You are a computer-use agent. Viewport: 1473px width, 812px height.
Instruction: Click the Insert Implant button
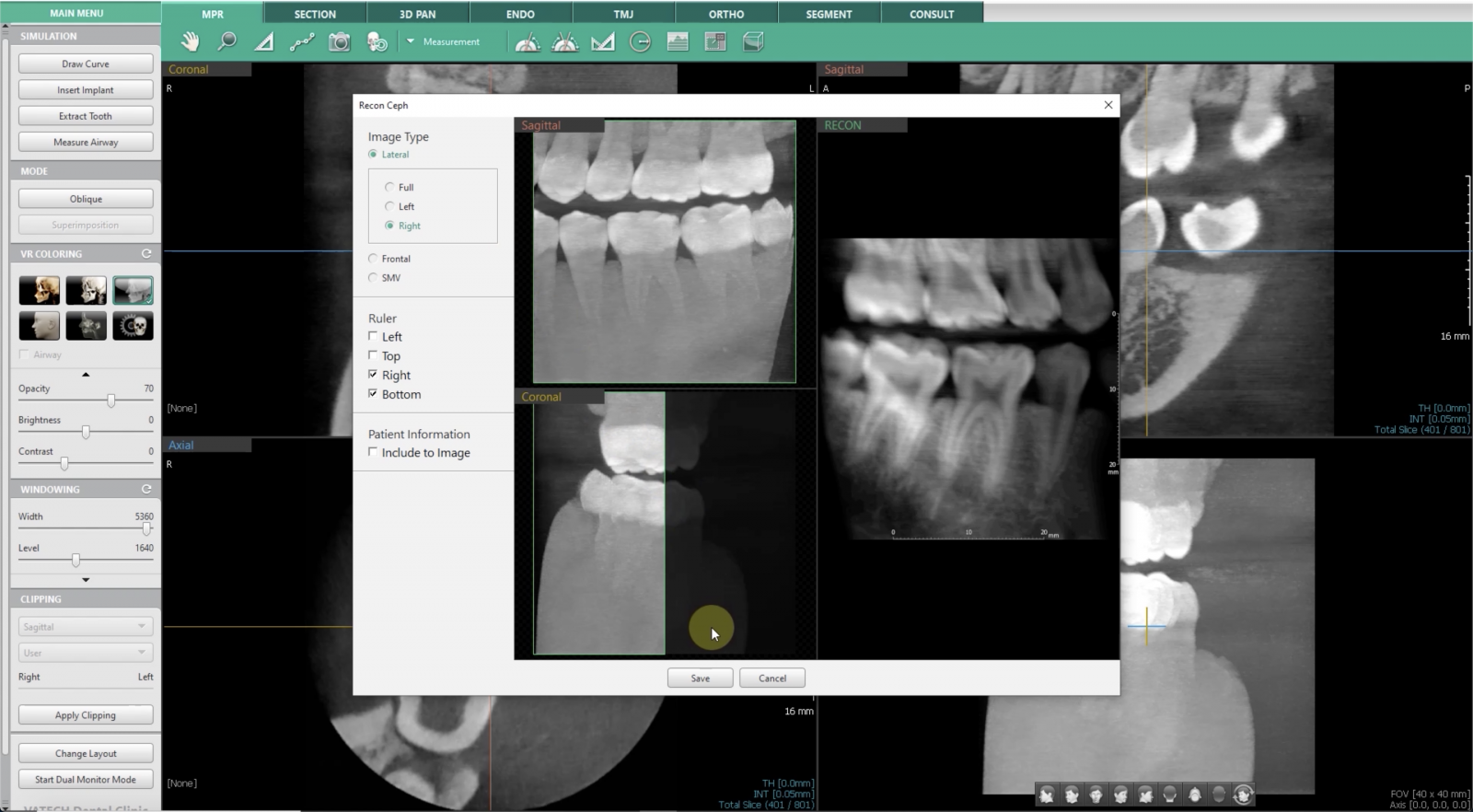coord(86,90)
